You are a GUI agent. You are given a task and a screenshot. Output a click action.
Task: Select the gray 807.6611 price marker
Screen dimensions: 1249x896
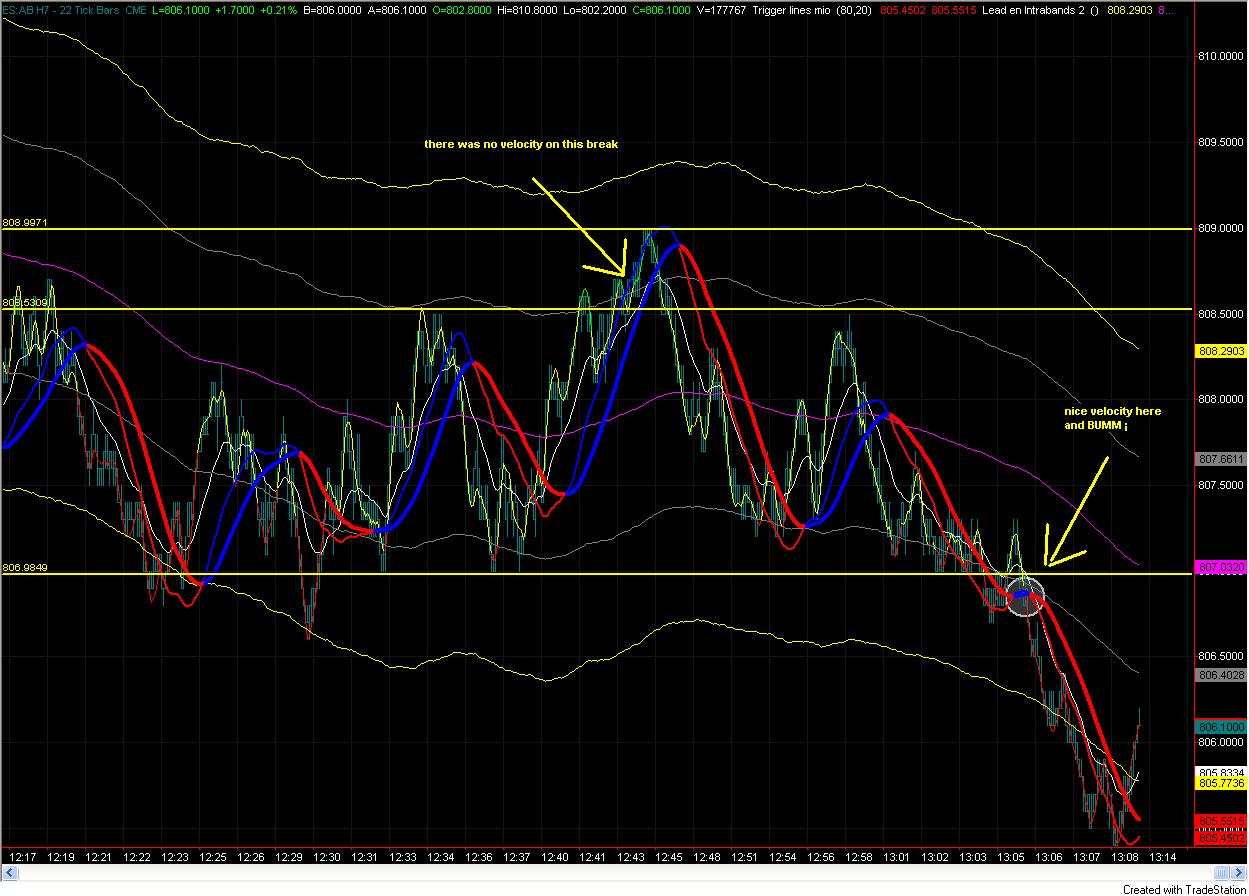coord(1220,459)
